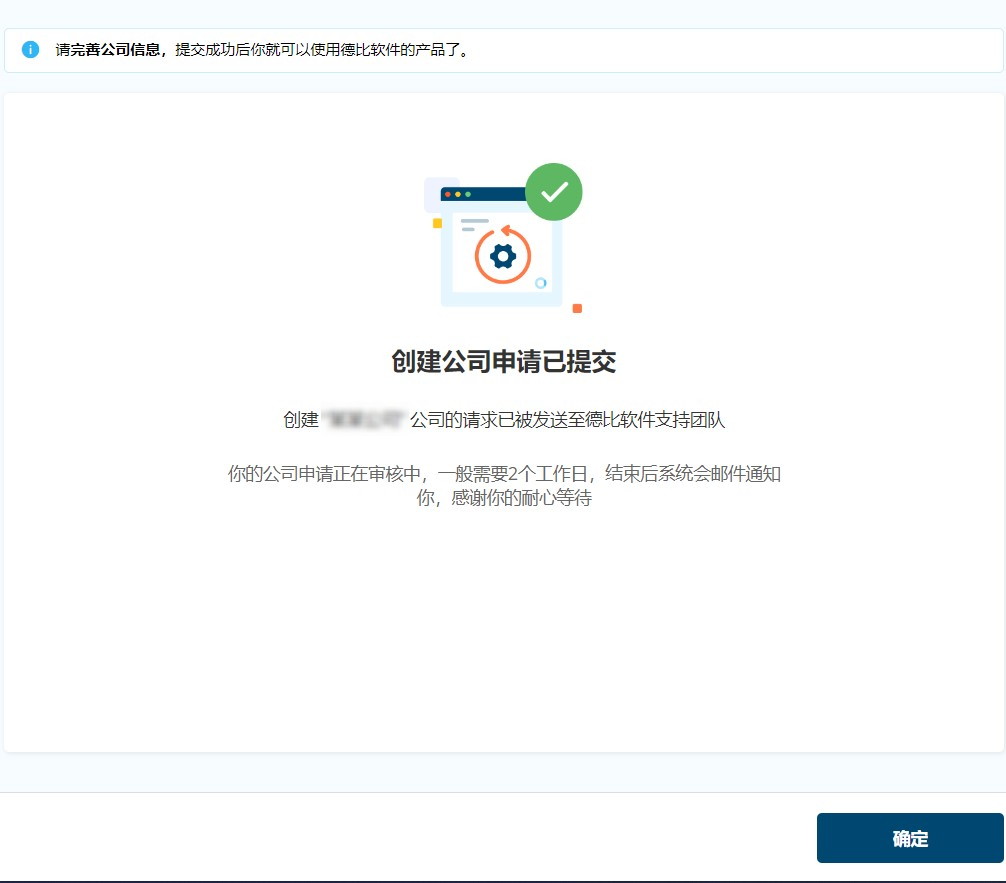
Task: Click the line 公司的请求已被发送至德比软件支持团队
Action: click(567, 420)
